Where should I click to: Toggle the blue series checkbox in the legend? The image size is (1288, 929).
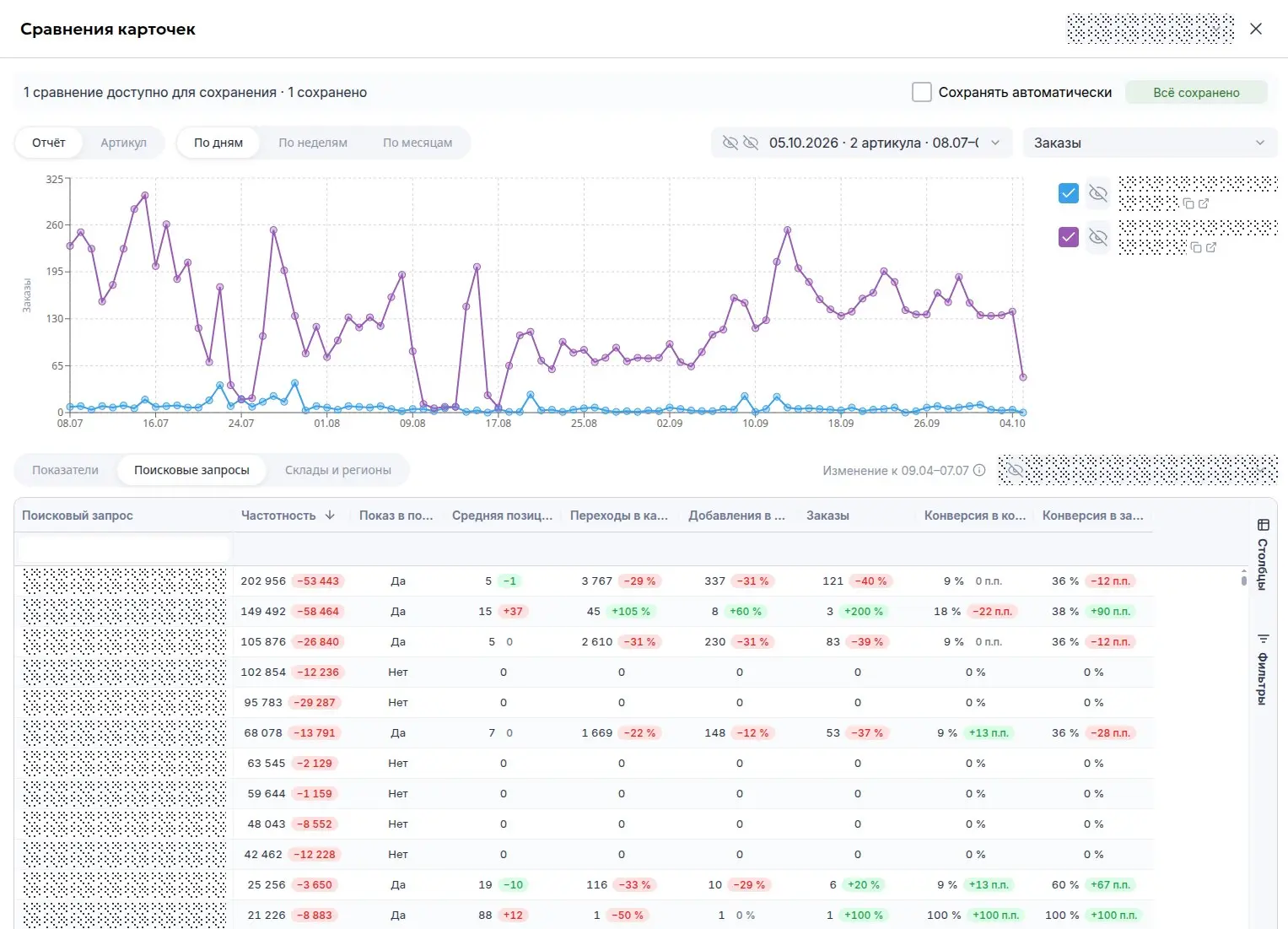click(x=1068, y=193)
